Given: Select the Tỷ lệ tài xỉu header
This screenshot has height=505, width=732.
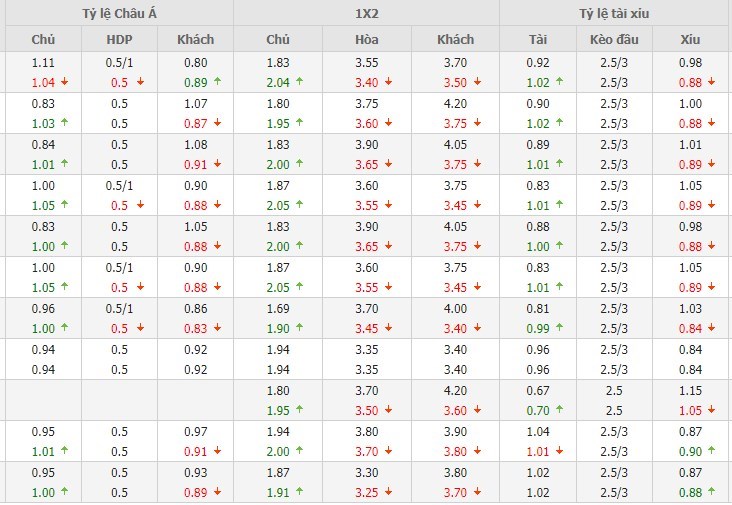Looking at the screenshot, I should [x=615, y=13].
